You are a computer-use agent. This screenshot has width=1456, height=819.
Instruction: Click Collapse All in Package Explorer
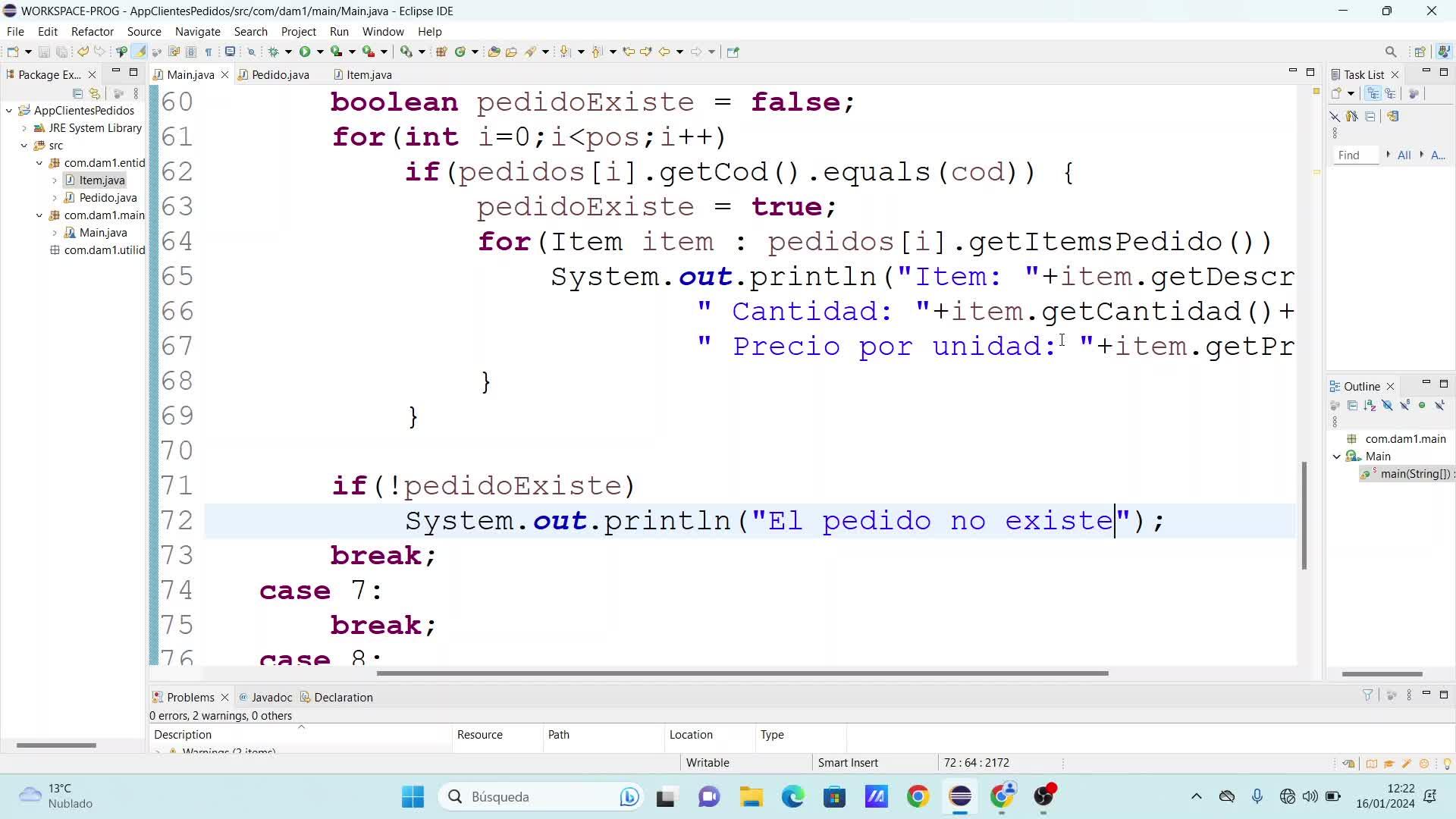77,93
